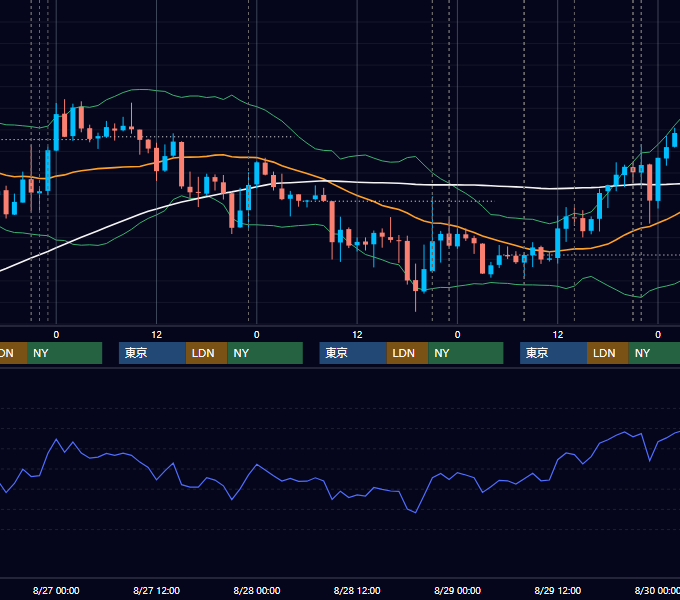The width and height of the screenshot is (680, 600).
Task: Click the hour label 12 above 8/27 12:00
Action: (157, 335)
